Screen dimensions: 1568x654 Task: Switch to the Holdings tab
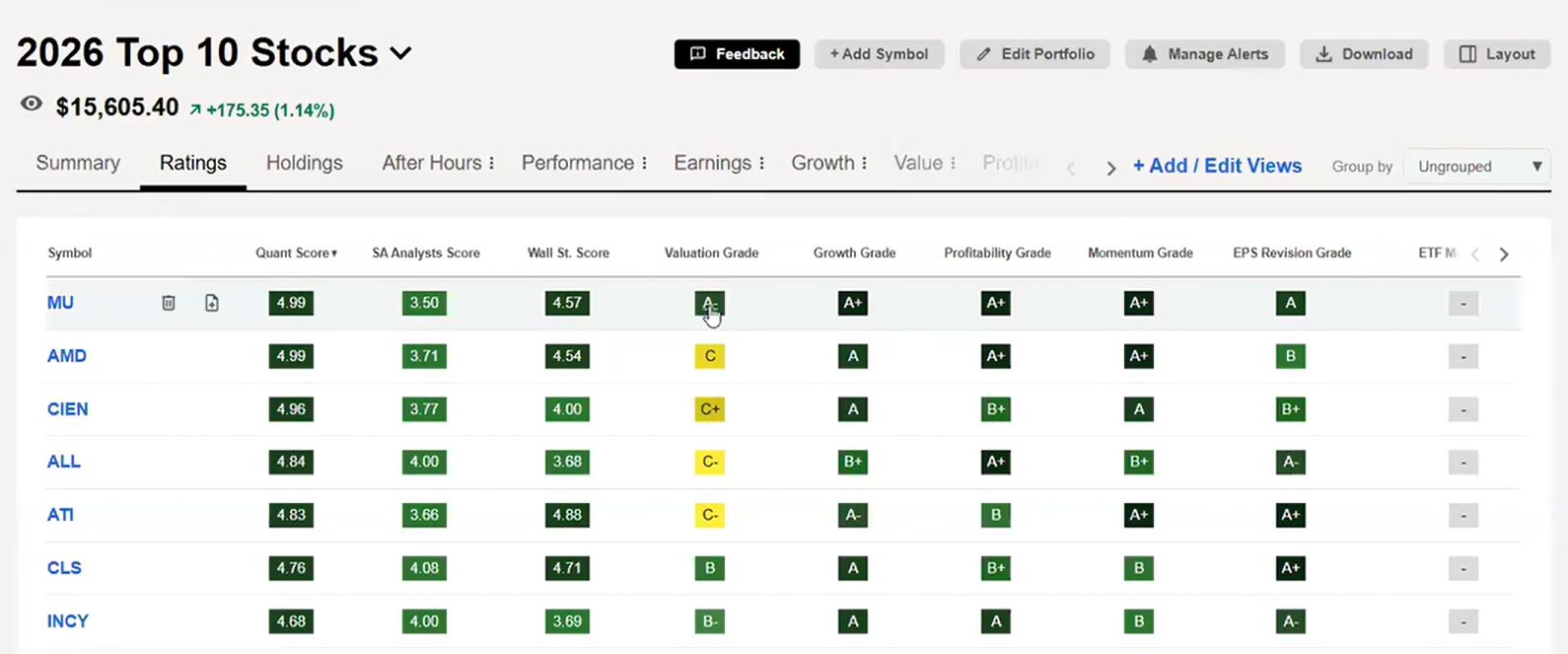(305, 163)
